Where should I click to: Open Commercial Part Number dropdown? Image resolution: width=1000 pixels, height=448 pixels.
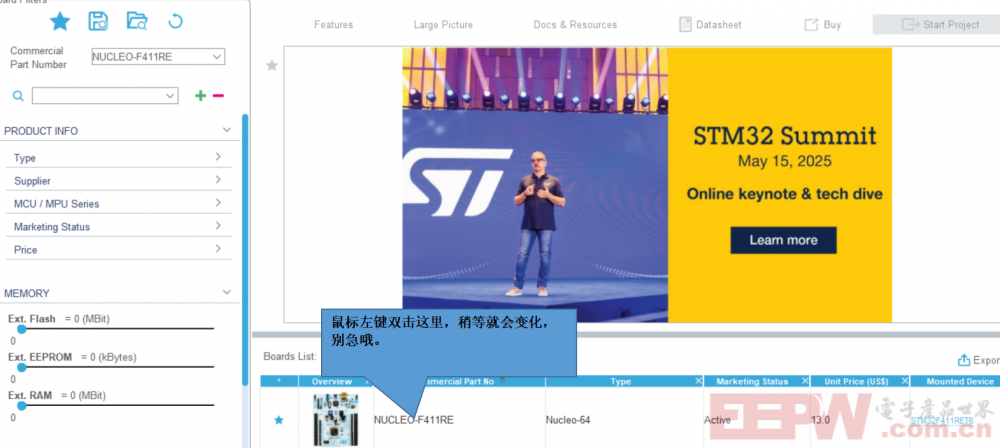[158, 57]
